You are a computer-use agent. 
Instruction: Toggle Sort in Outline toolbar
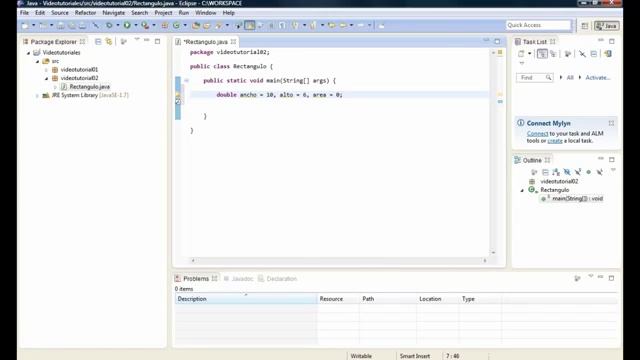click(x=556, y=172)
